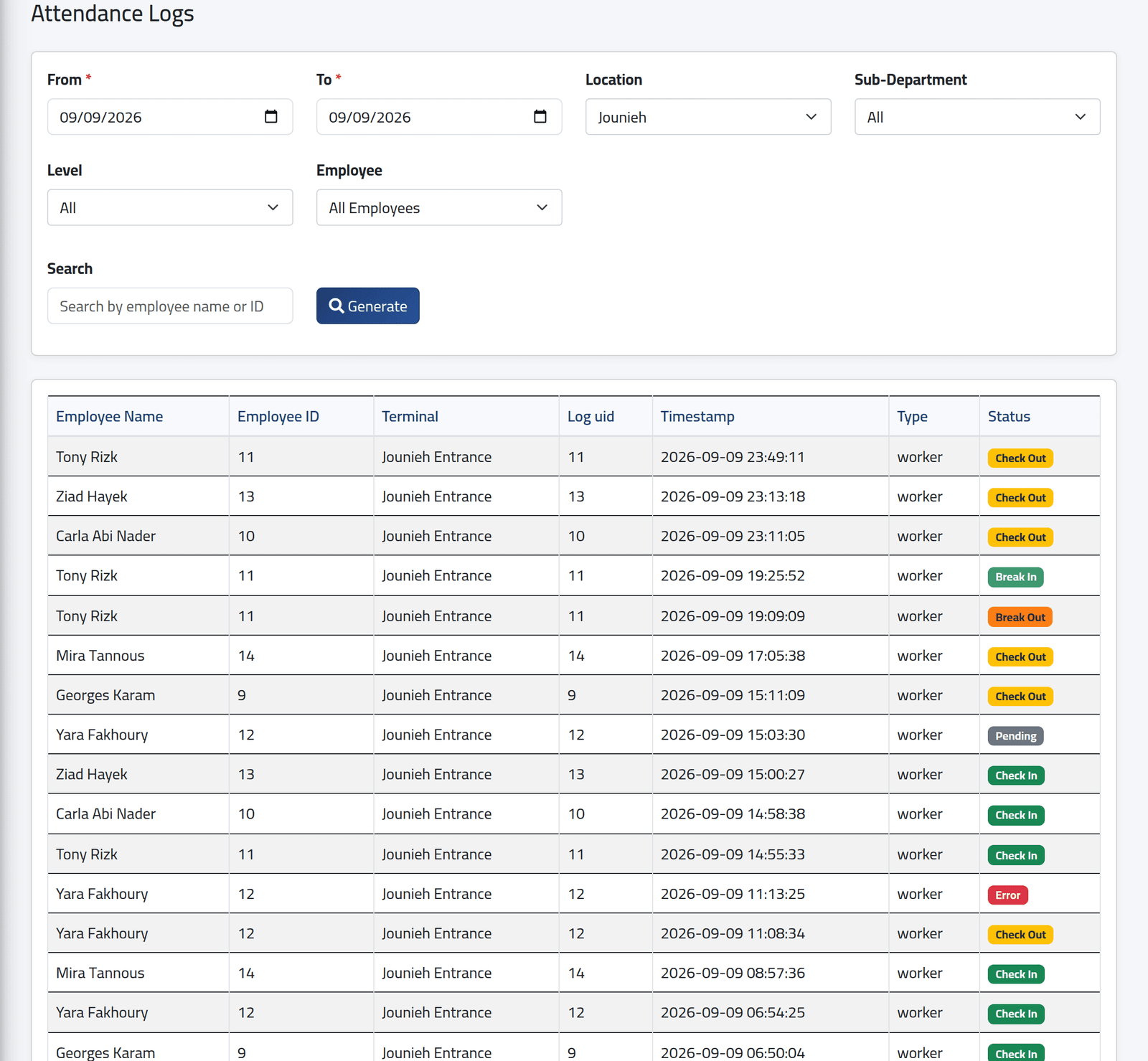Expand the Sub-Department dropdown
1148x1061 pixels.
point(977,117)
